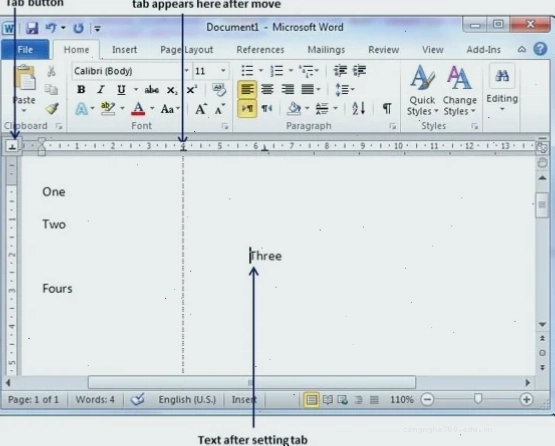Click the zoom slider handle
Screen dimensions: 555x446
pyautogui.click(x=478, y=399)
